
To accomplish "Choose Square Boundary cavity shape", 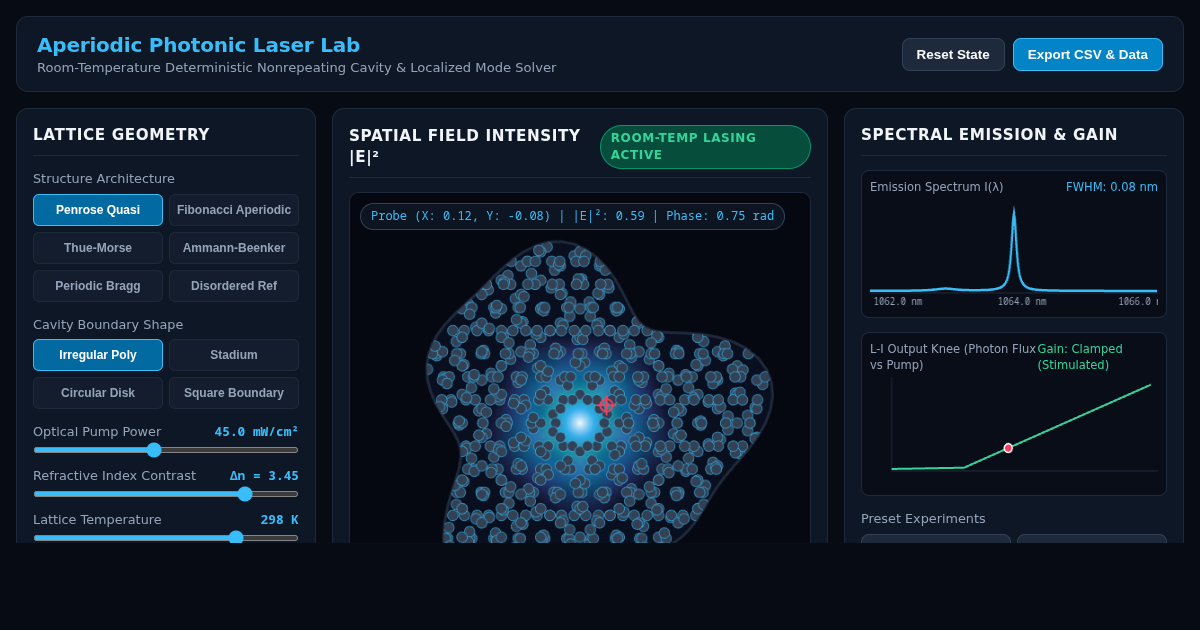I will point(234,393).
